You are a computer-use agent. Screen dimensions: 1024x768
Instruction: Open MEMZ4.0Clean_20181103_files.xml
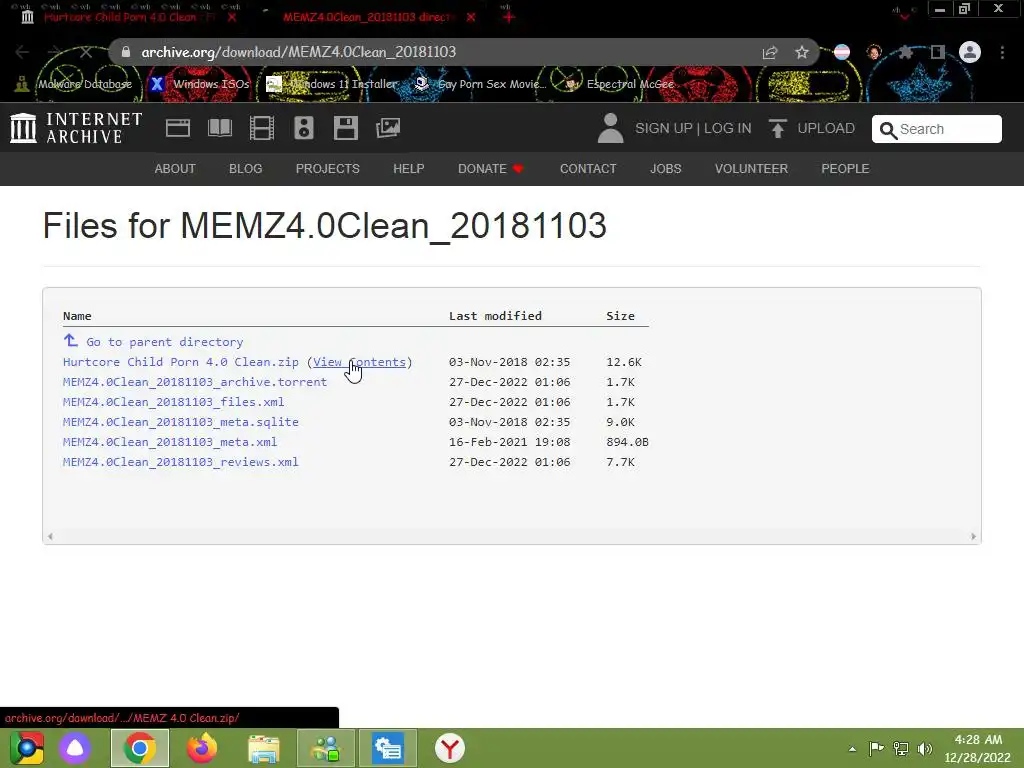(x=173, y=402)
